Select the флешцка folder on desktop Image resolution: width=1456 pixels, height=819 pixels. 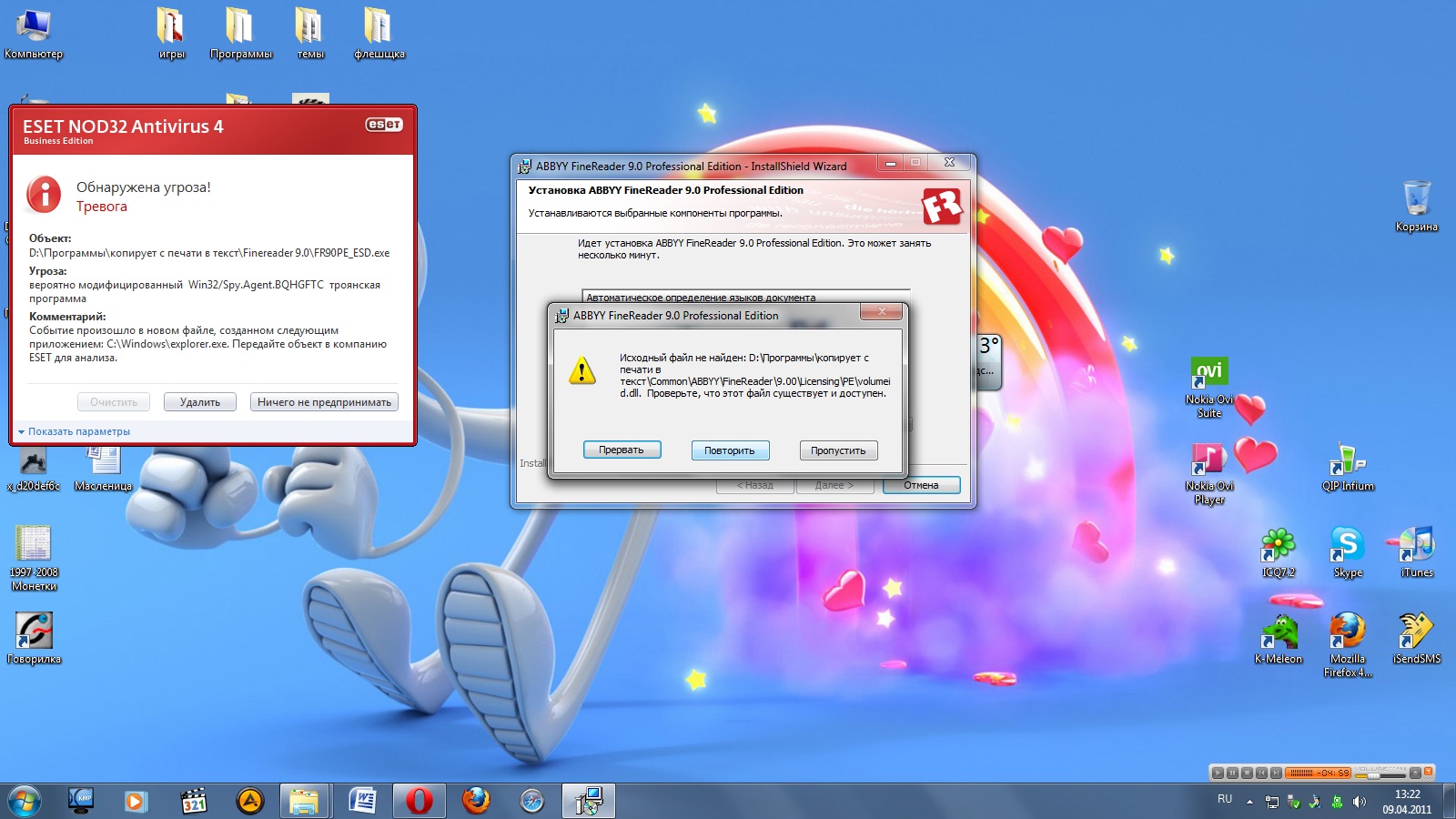tap(379, 34)
